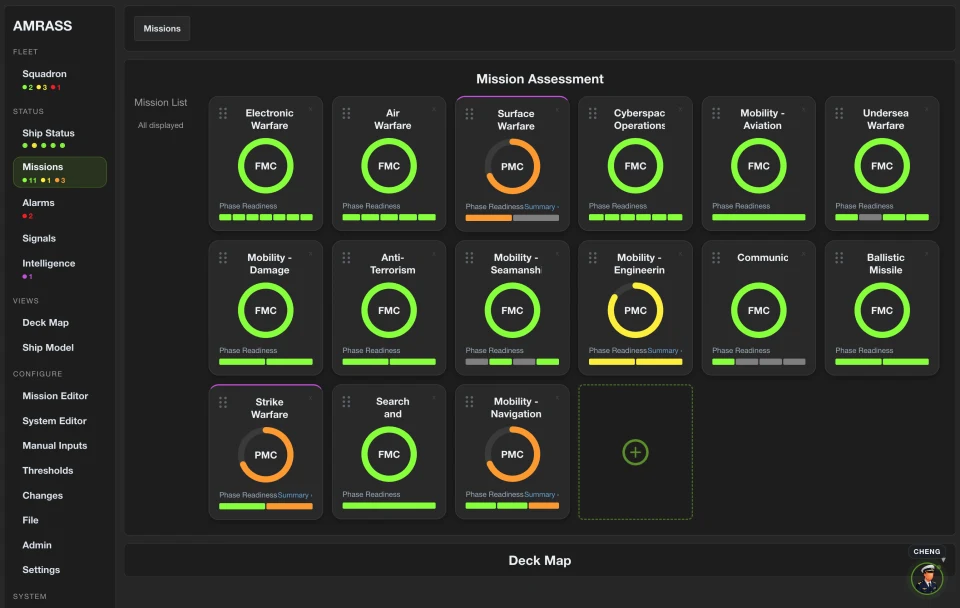This screenshot has width=960, height=608.
Task: Open the Mobility - Engineering Summary link
Action: (x=663, y=351)
